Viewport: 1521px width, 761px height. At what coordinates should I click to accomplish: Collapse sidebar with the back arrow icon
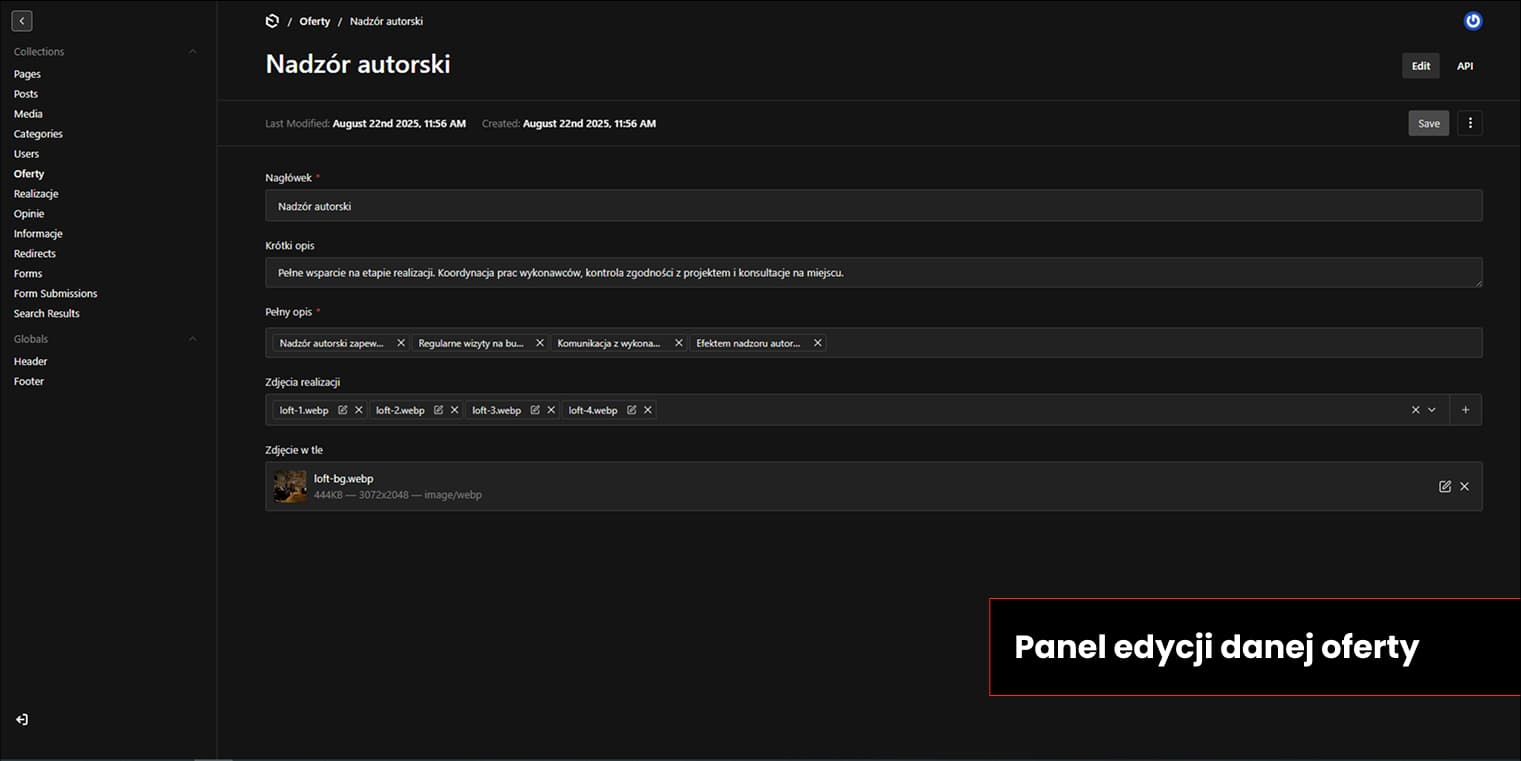(22, 21)
